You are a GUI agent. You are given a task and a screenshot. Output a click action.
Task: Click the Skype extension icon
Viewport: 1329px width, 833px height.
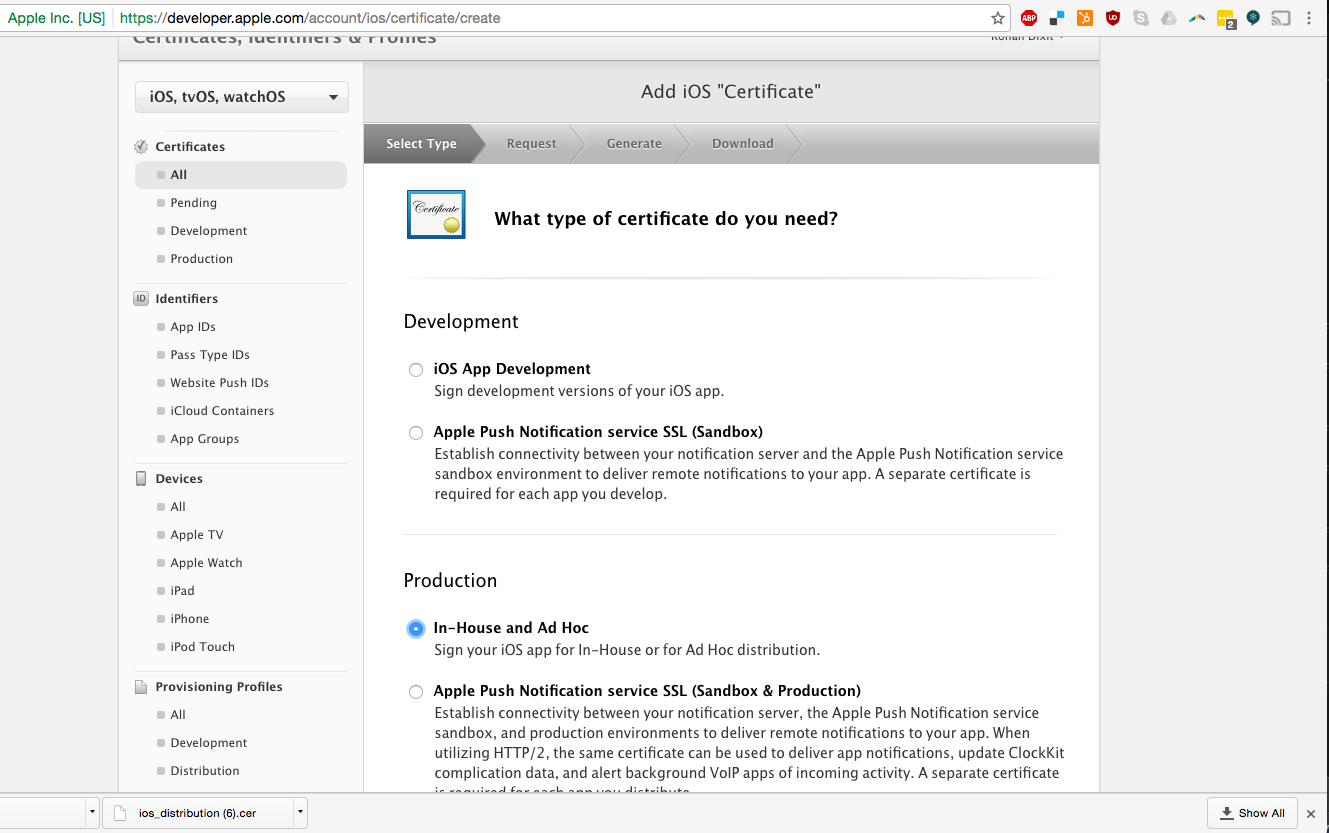[1141, 18]
